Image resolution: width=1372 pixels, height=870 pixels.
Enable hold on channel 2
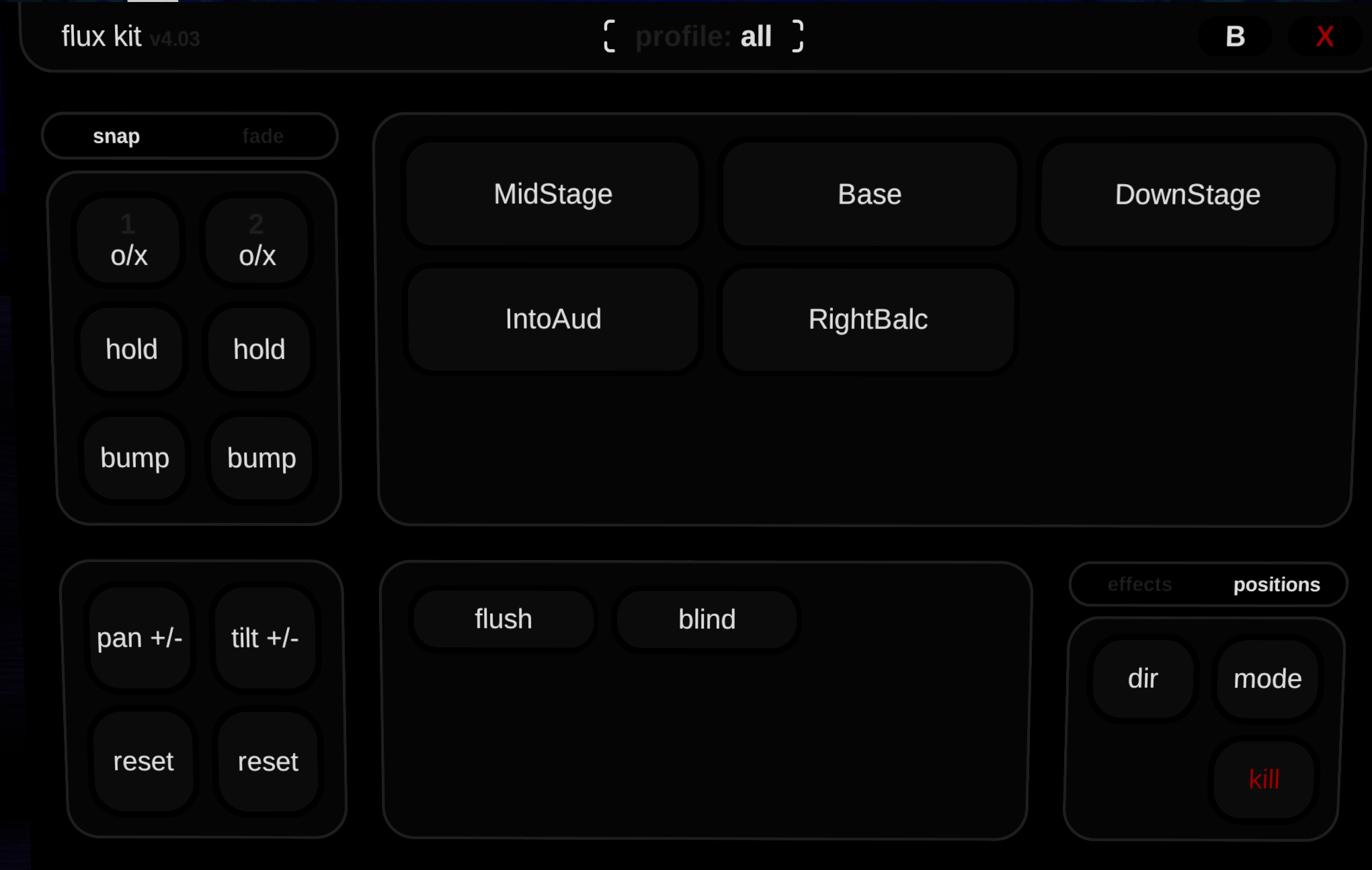click(258, 350)
